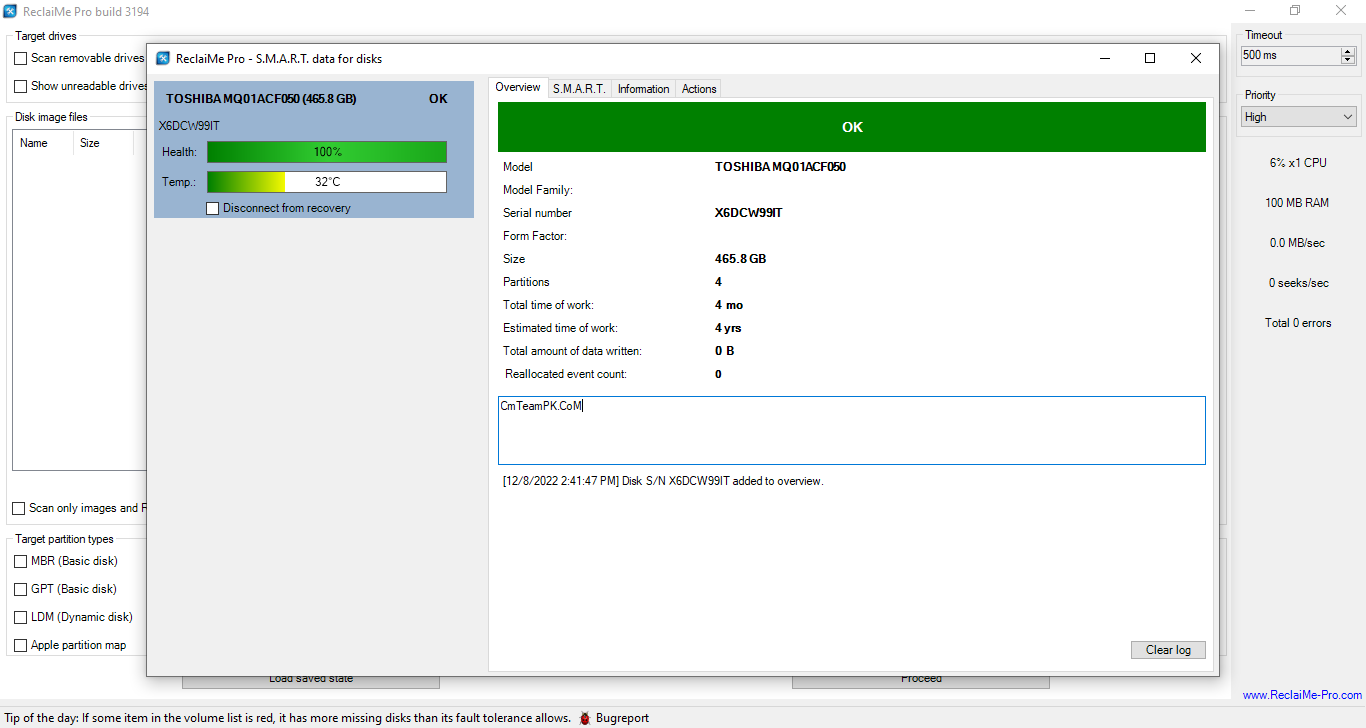Click the ReclaiMe Pro main window title icon
Screen dimensions: 1366x728
point(12,11)
